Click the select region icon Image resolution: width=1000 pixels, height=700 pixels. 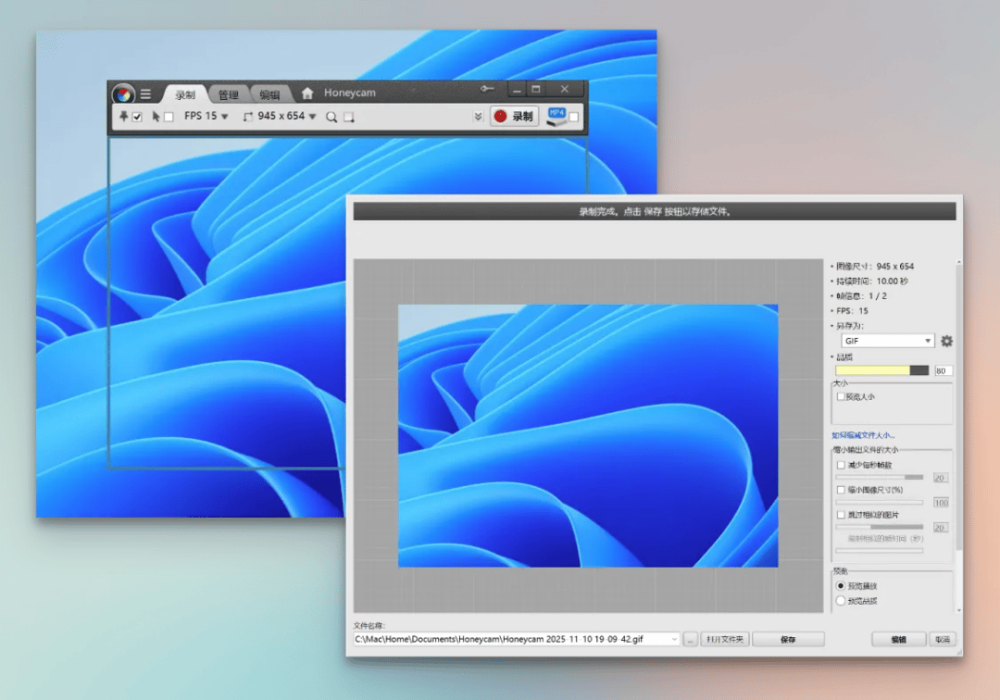(349, 117)
